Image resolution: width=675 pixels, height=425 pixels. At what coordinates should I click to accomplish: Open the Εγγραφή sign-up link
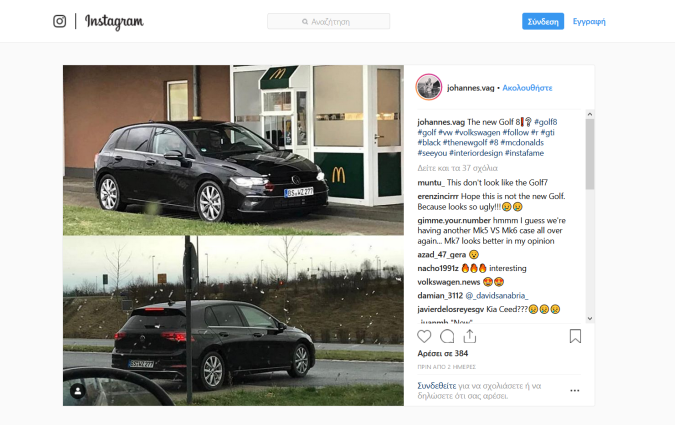pos(589,22)
